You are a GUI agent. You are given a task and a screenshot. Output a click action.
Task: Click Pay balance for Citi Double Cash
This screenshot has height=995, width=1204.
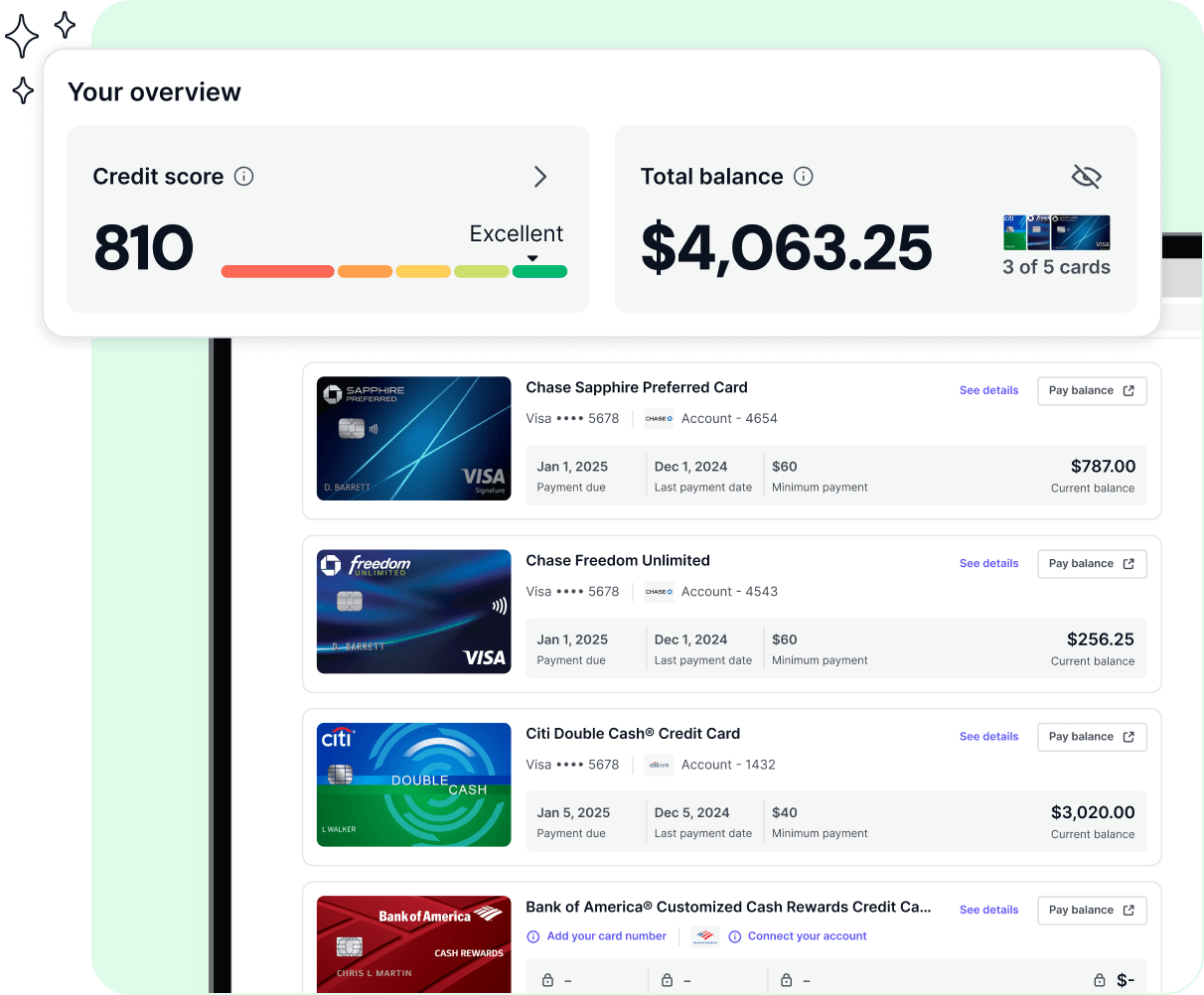point(1091,737)
